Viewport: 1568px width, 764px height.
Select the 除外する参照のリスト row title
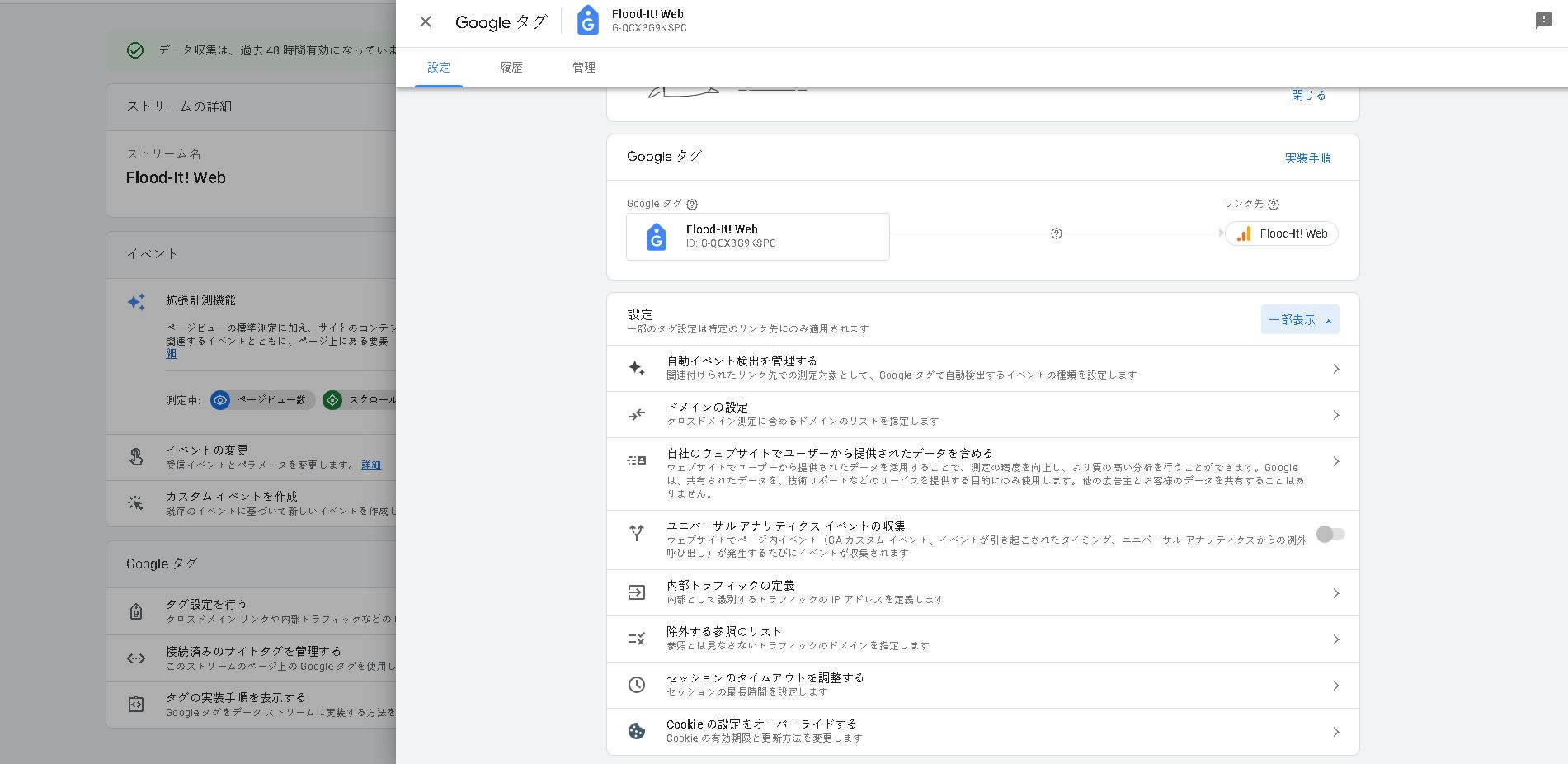click(724, 631)
